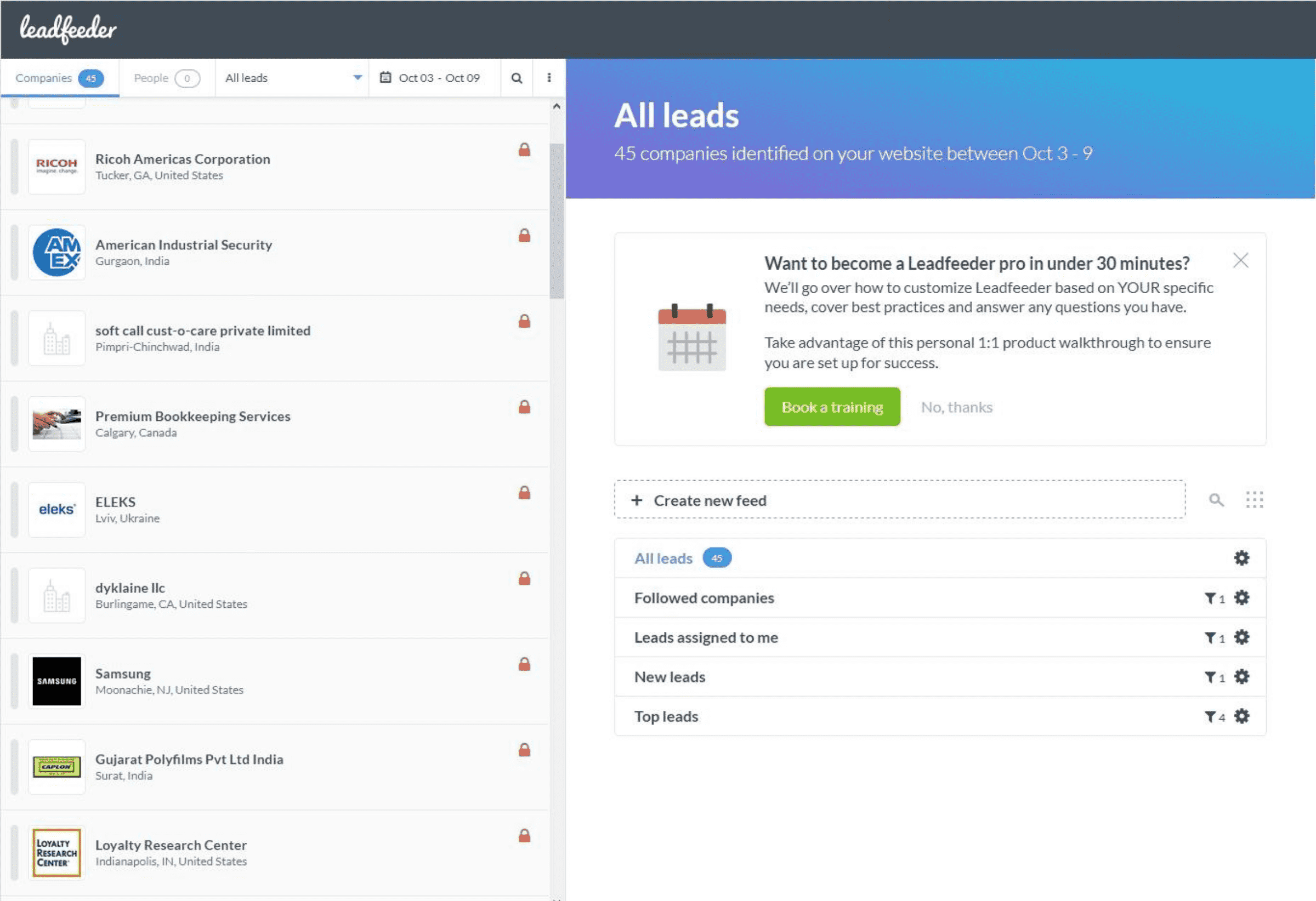Open the All leads feed dropdown

point(292,77)
